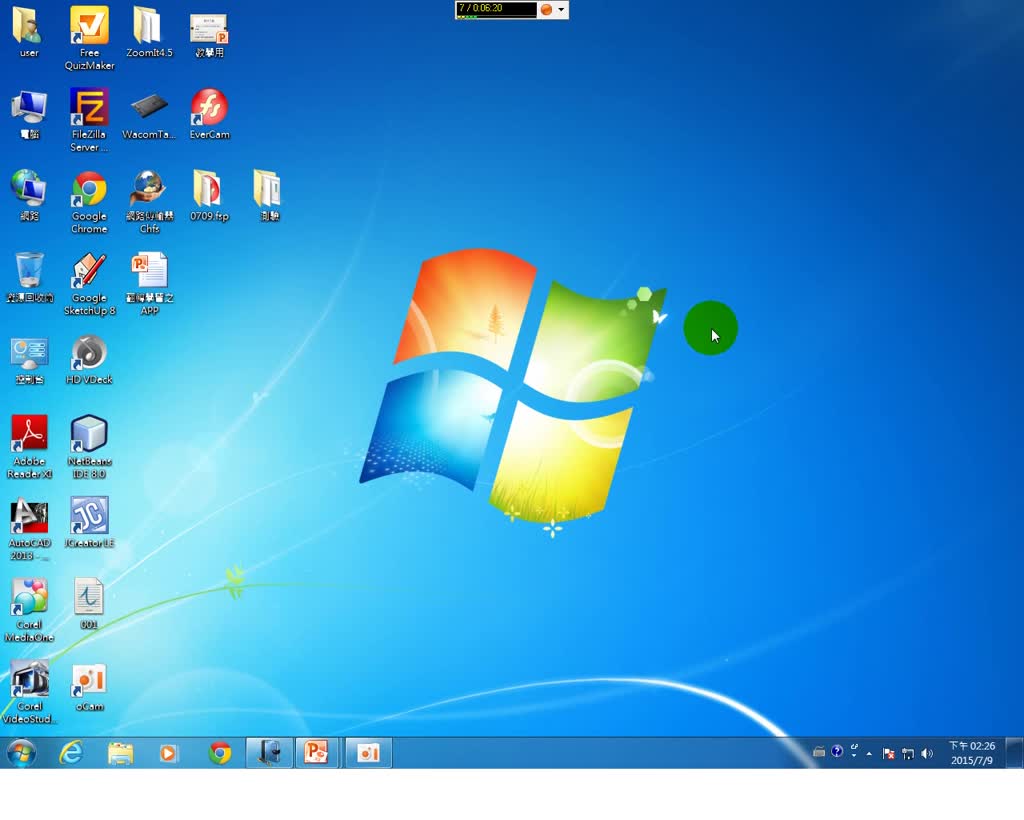Open the language bar options arrow
This screenshot has width=1024, height=820.
coord(854,756)
